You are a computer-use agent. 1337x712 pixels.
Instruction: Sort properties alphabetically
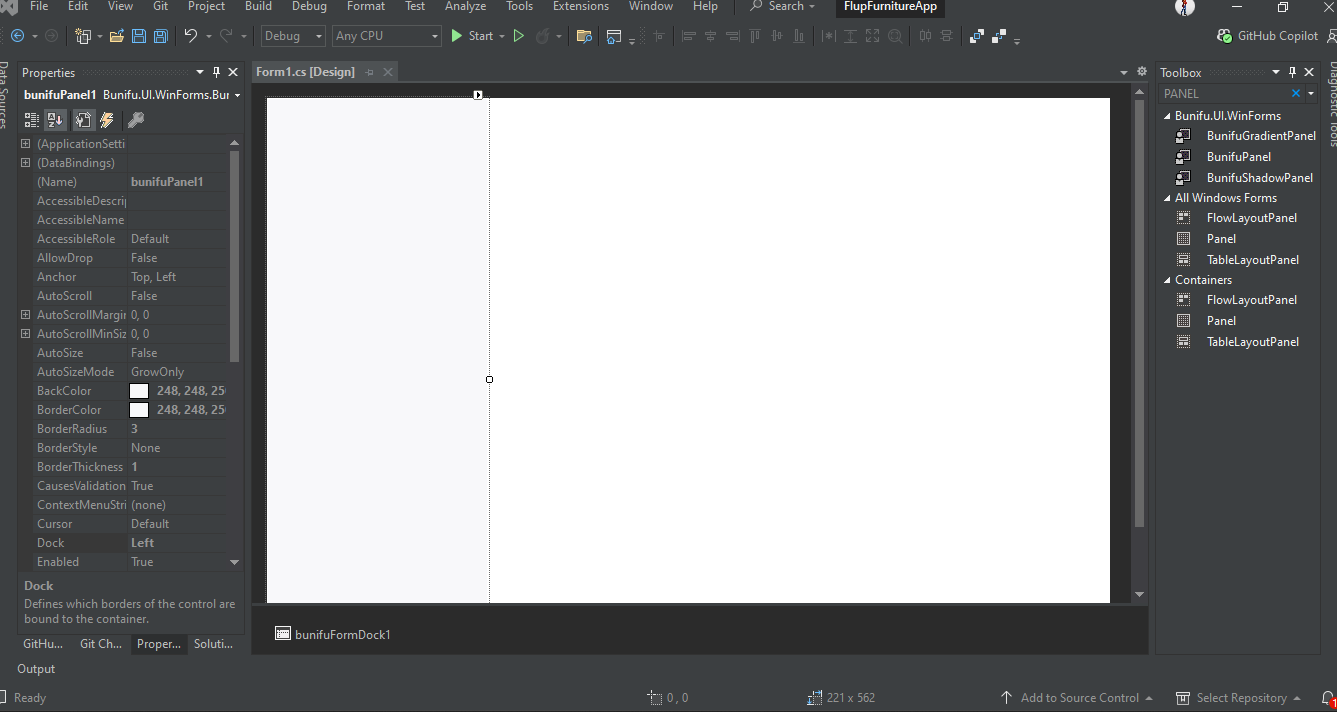pos(55,119)
